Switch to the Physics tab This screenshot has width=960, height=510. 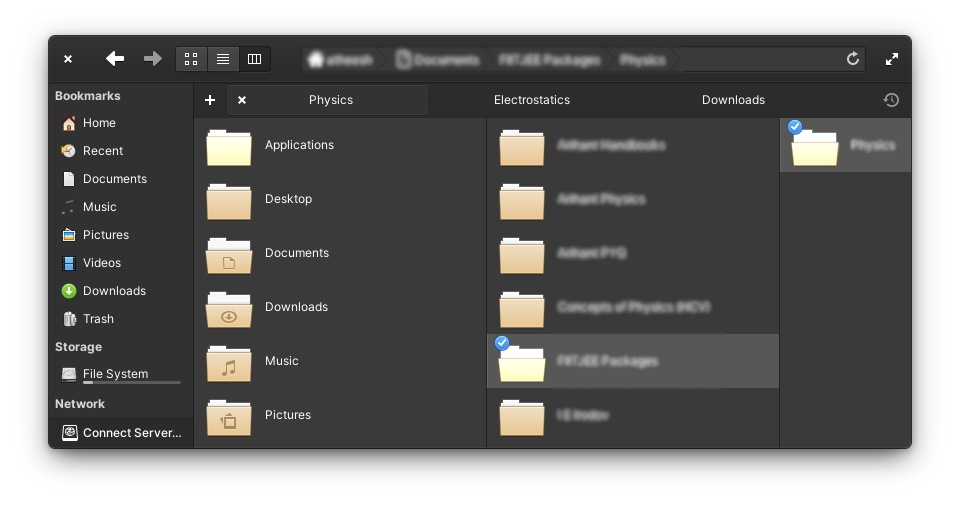click(331, 100)
